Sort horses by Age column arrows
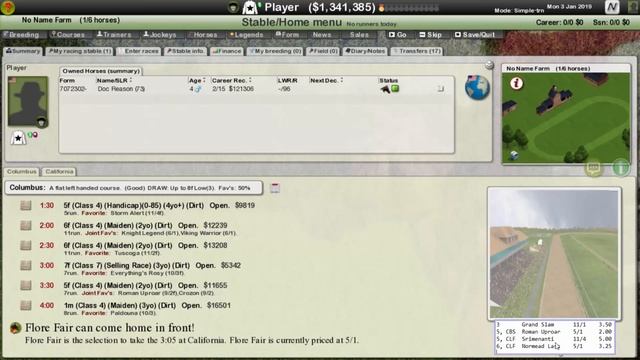Image resolution: width=640 pixels, height=360 pixels. (x=204, y=80)
